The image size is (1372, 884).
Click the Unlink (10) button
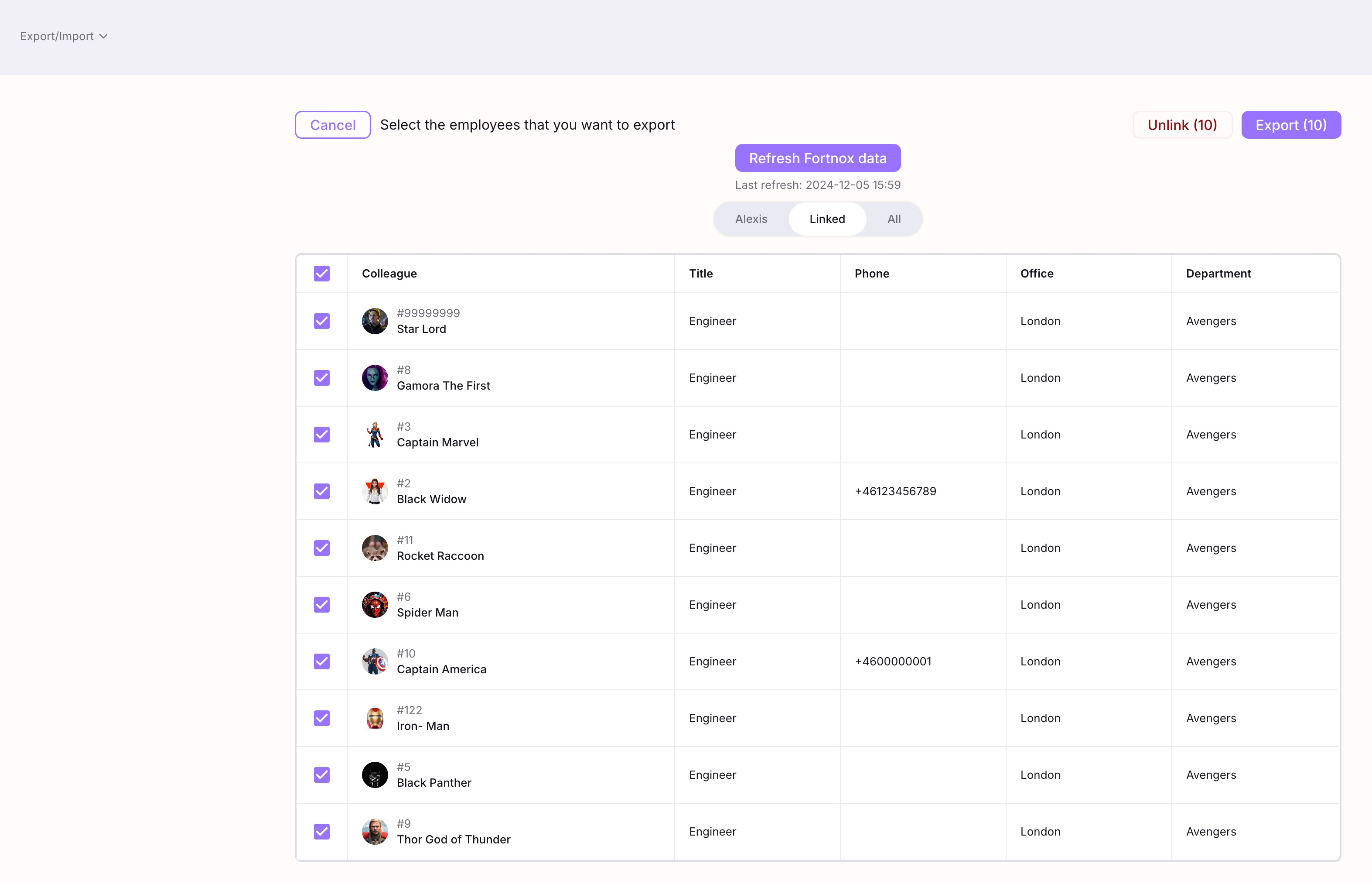coord(1181,124)
